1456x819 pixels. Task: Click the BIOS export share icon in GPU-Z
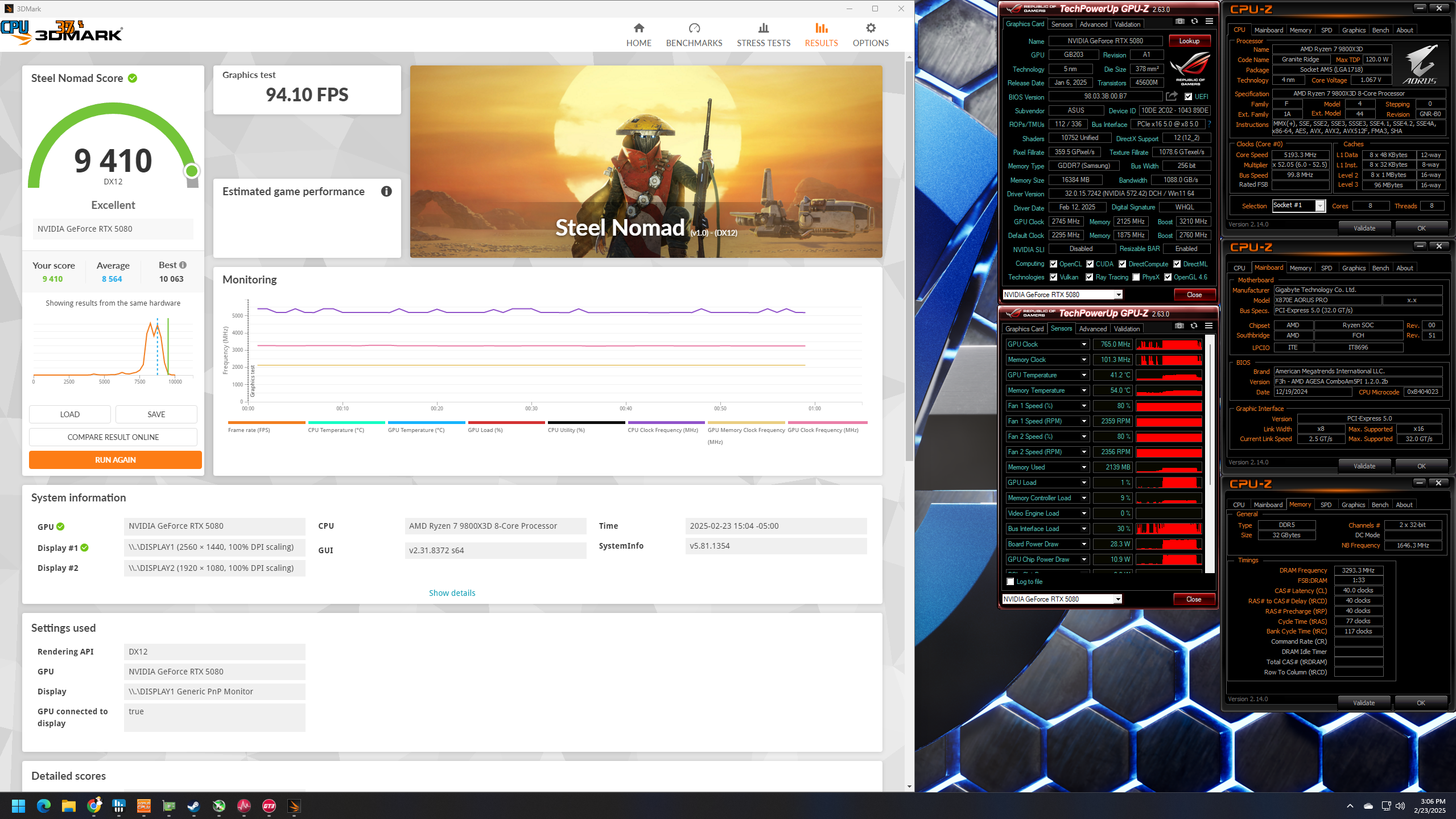(x=1172, y=96)
